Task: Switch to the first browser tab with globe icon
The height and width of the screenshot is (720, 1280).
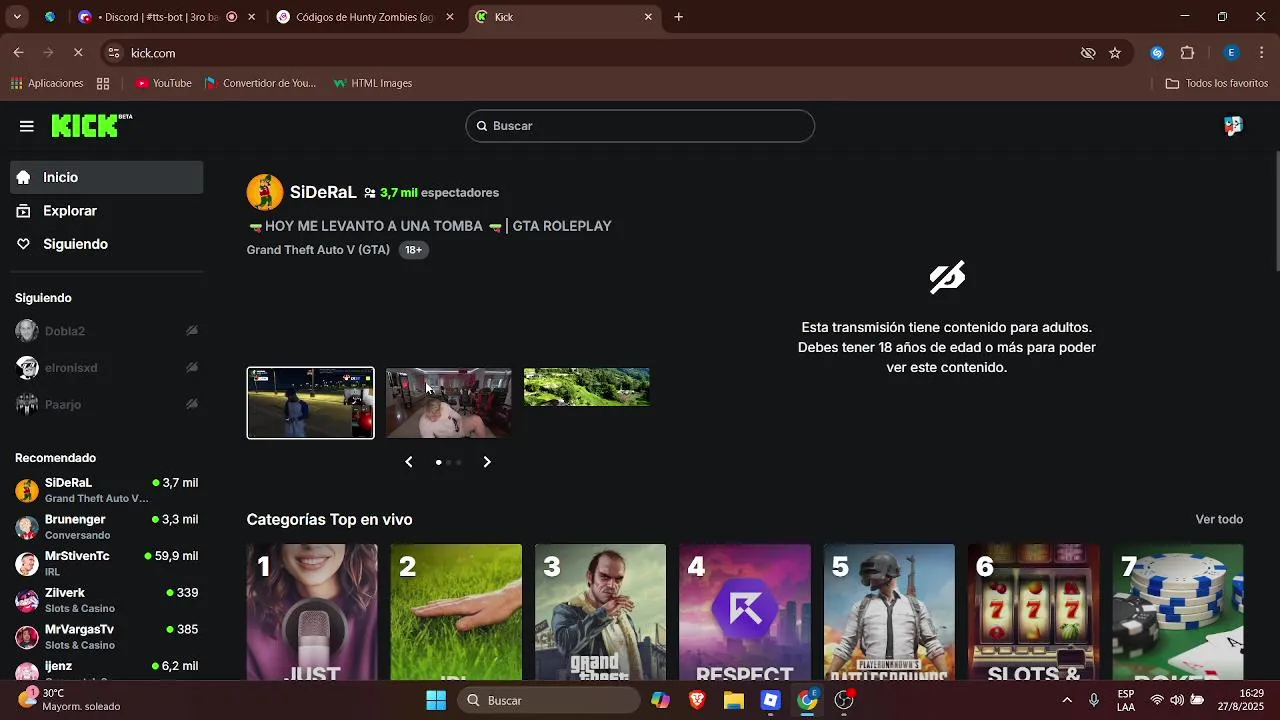Action: click(50, 17)
